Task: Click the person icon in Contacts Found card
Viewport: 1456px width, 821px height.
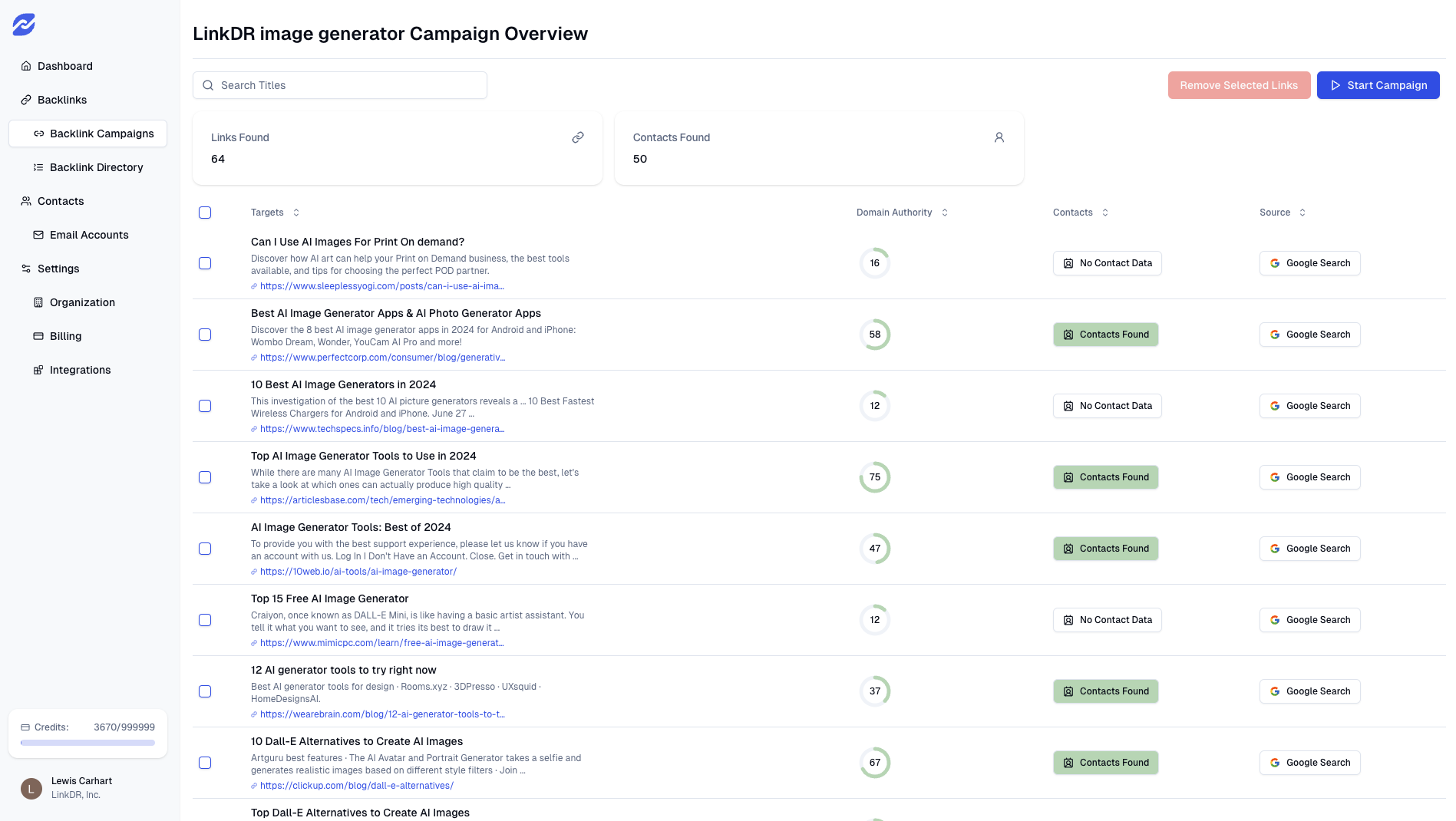Action: [999, 137]
